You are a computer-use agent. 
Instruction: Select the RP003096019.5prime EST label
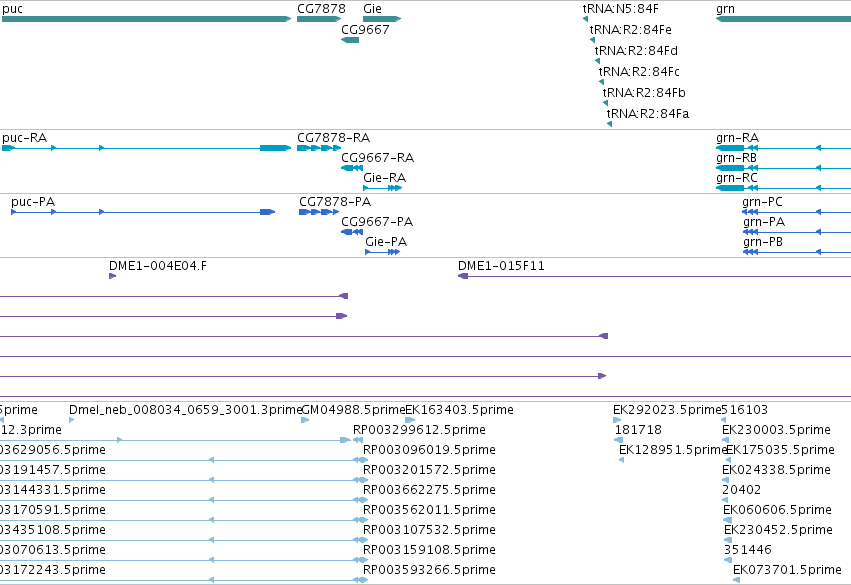pyautogui.click(x=429, y=450)
